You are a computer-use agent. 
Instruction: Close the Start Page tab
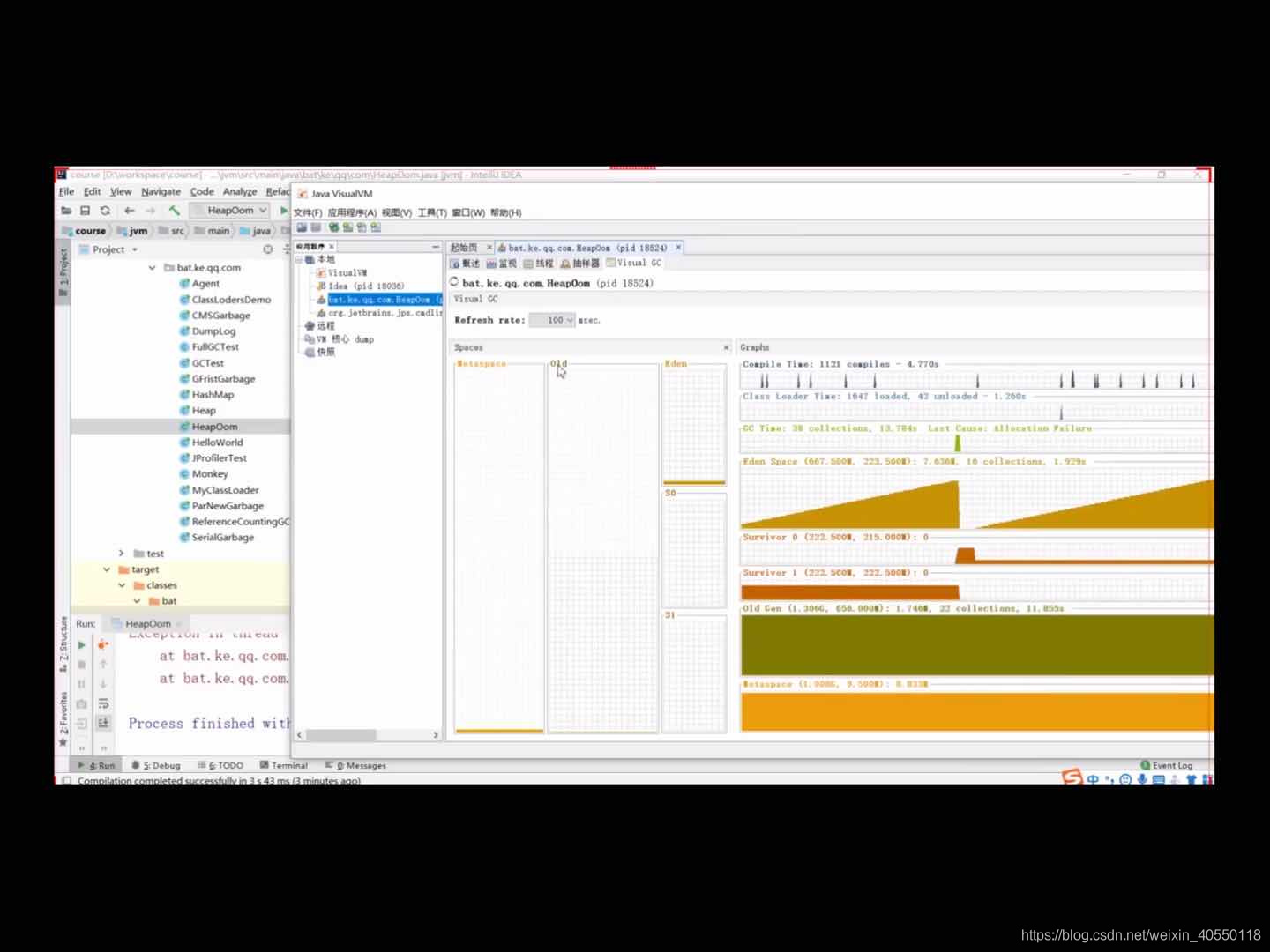coord(489,248)
